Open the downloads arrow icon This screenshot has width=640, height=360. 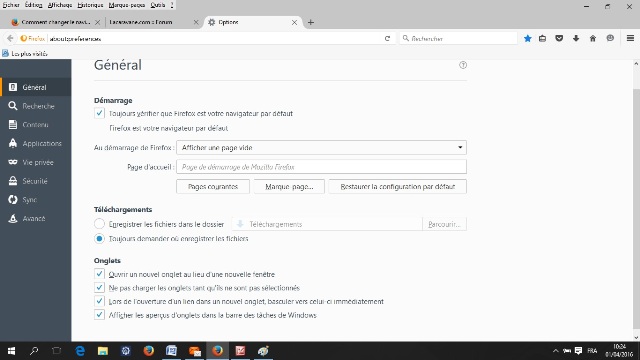tap(576, 38)
